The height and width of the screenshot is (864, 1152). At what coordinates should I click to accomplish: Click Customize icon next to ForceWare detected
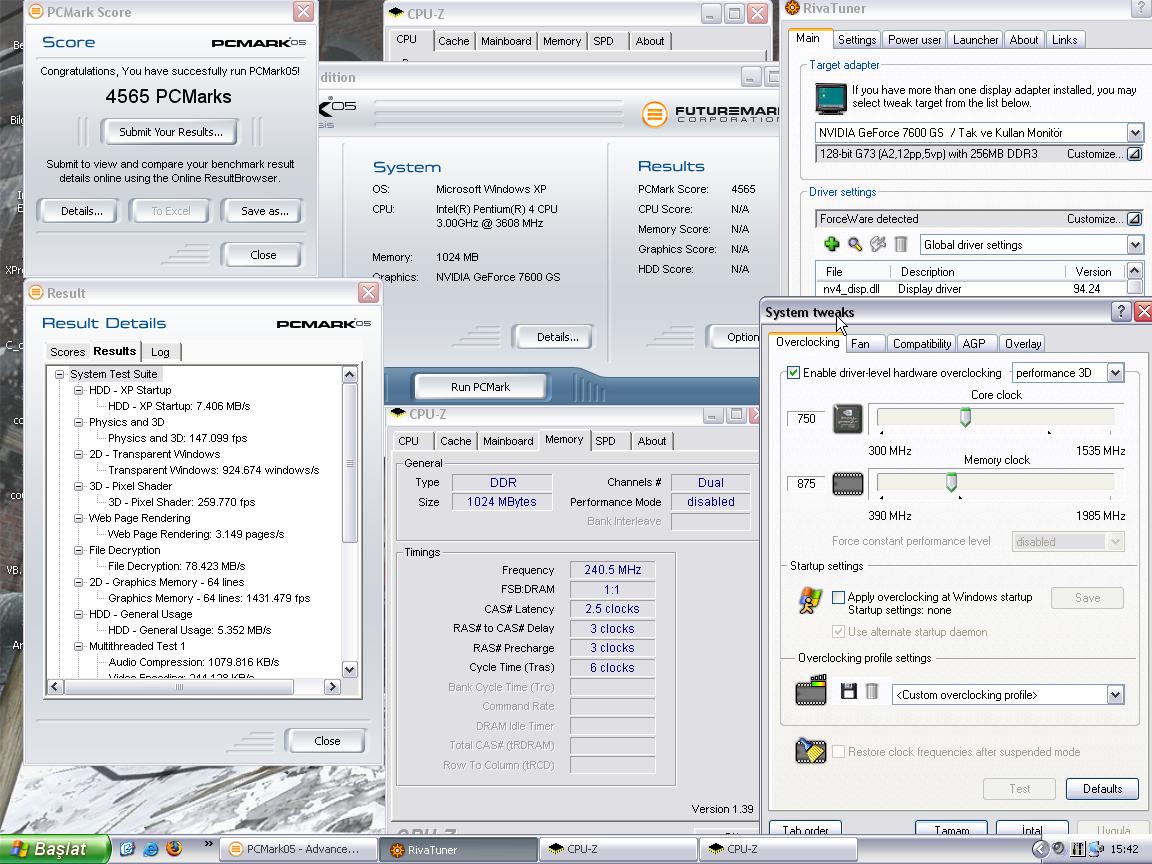pos(1134,218)
